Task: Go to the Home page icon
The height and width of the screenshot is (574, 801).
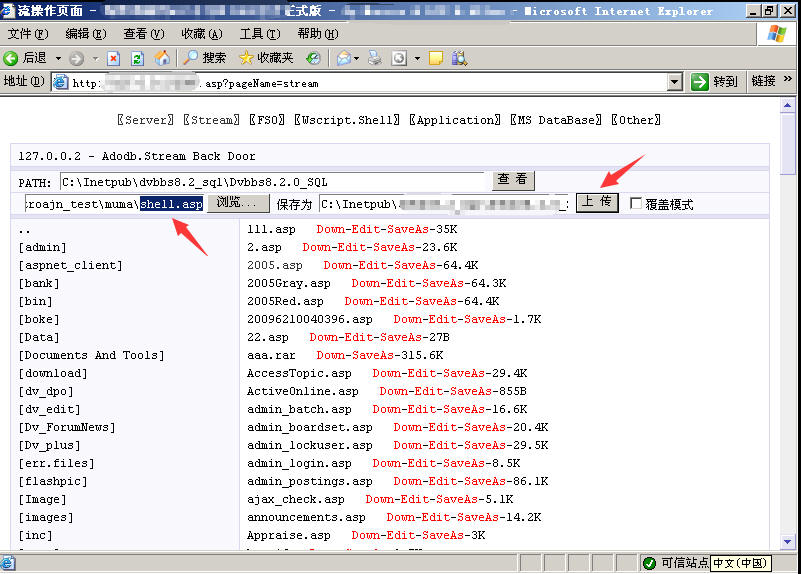Action: pos(162,58)
